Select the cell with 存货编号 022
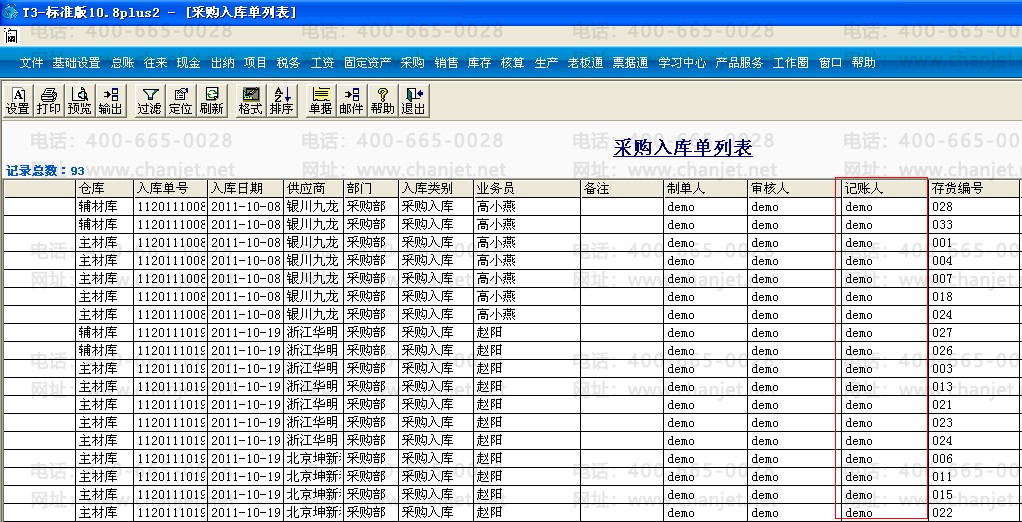 pos(973,512)
